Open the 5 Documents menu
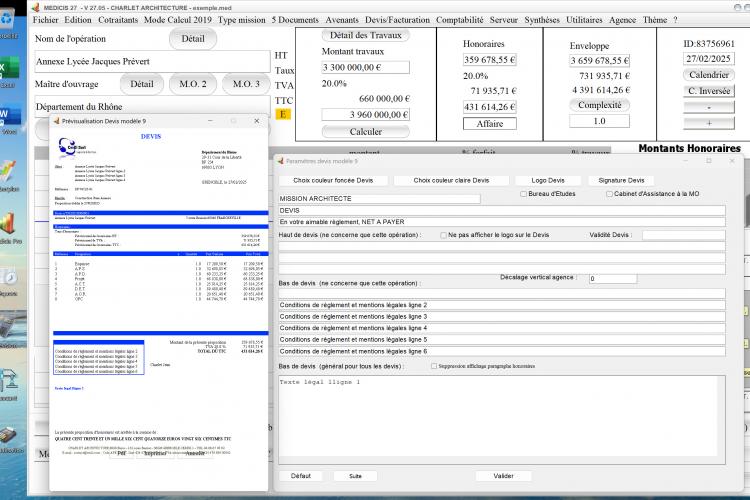The image size is (750, 500). [295, 20]
